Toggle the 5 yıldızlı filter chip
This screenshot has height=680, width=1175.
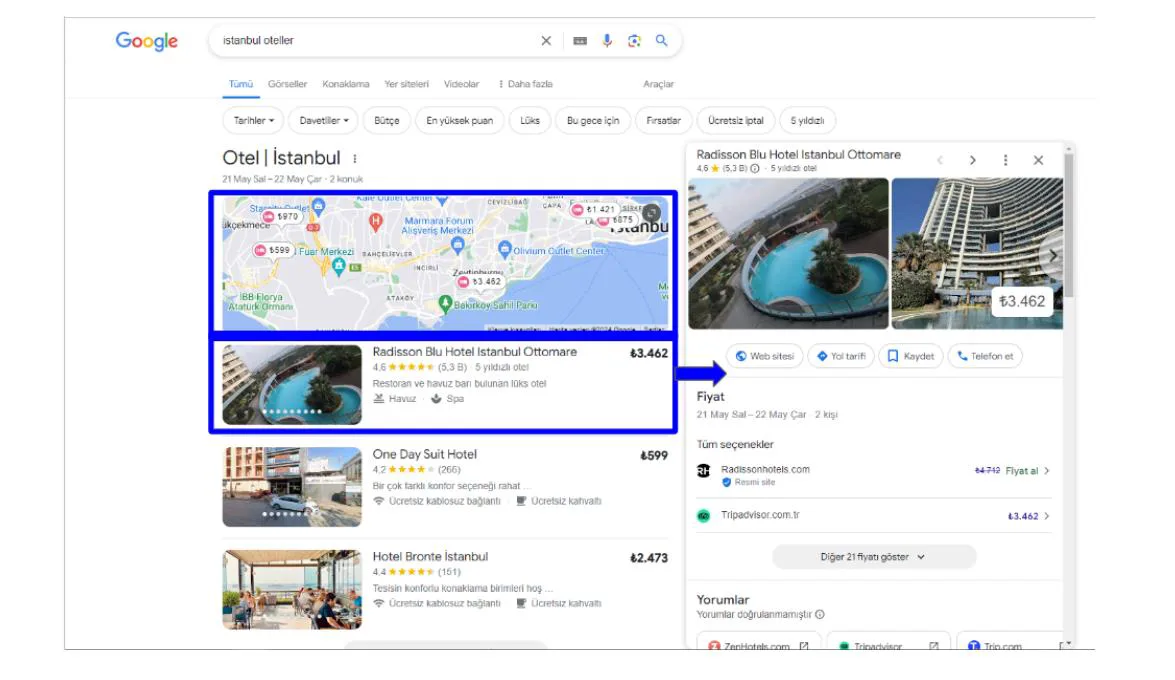tap(807, 121)
